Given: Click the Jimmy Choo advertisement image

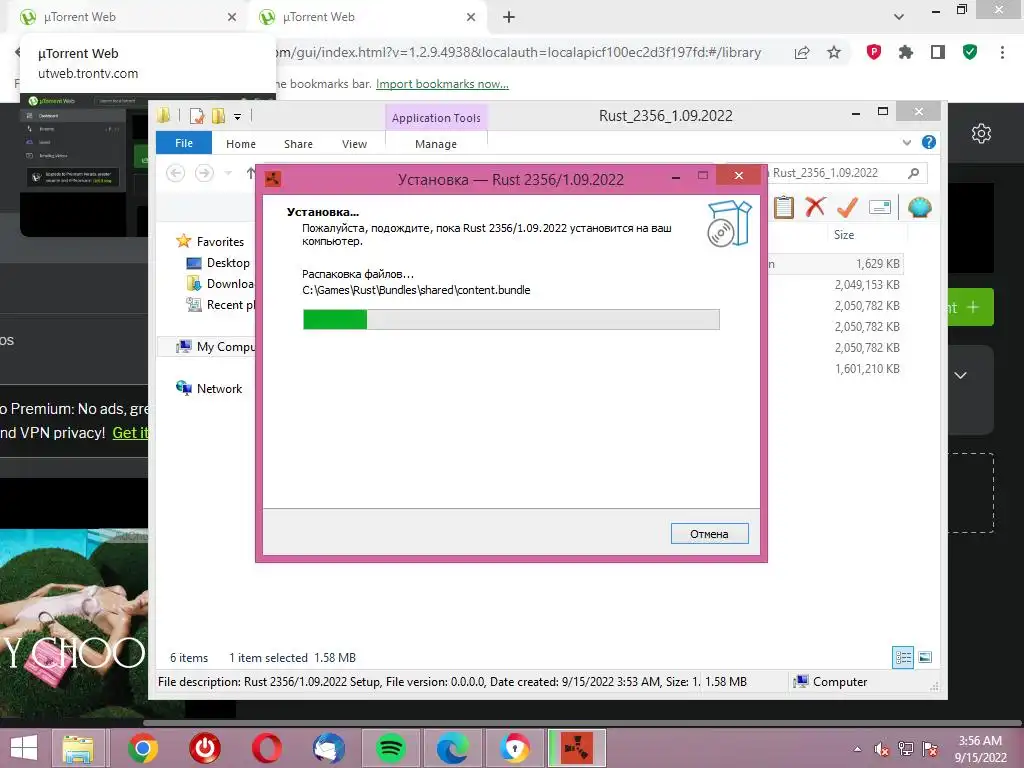Looking at the screenshot, I should (74, 623).
